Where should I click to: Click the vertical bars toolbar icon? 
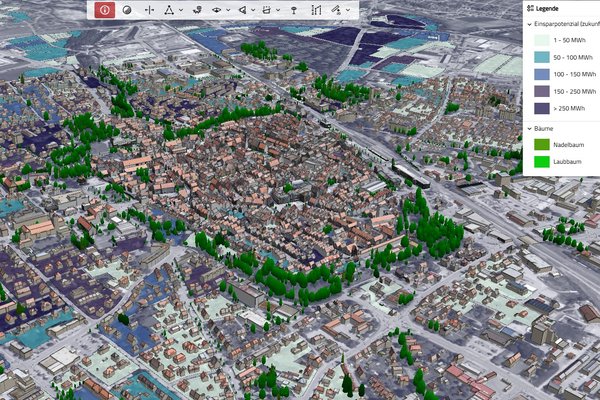[316, 9]
